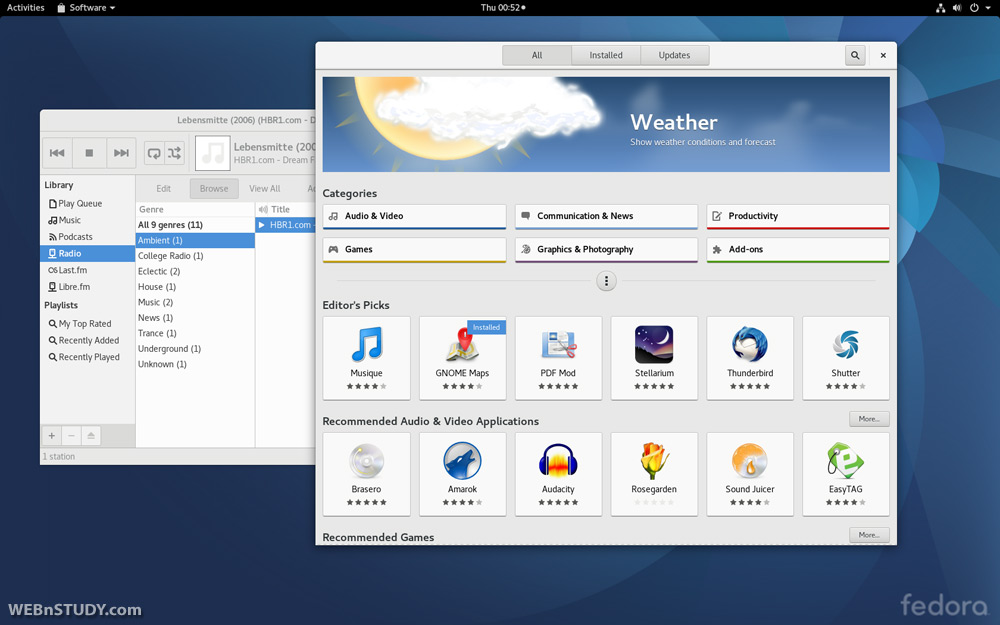Screen dimensions: 1000x625
Task: Click More for Recommended Audio & Video
Action: click(869, 419)
